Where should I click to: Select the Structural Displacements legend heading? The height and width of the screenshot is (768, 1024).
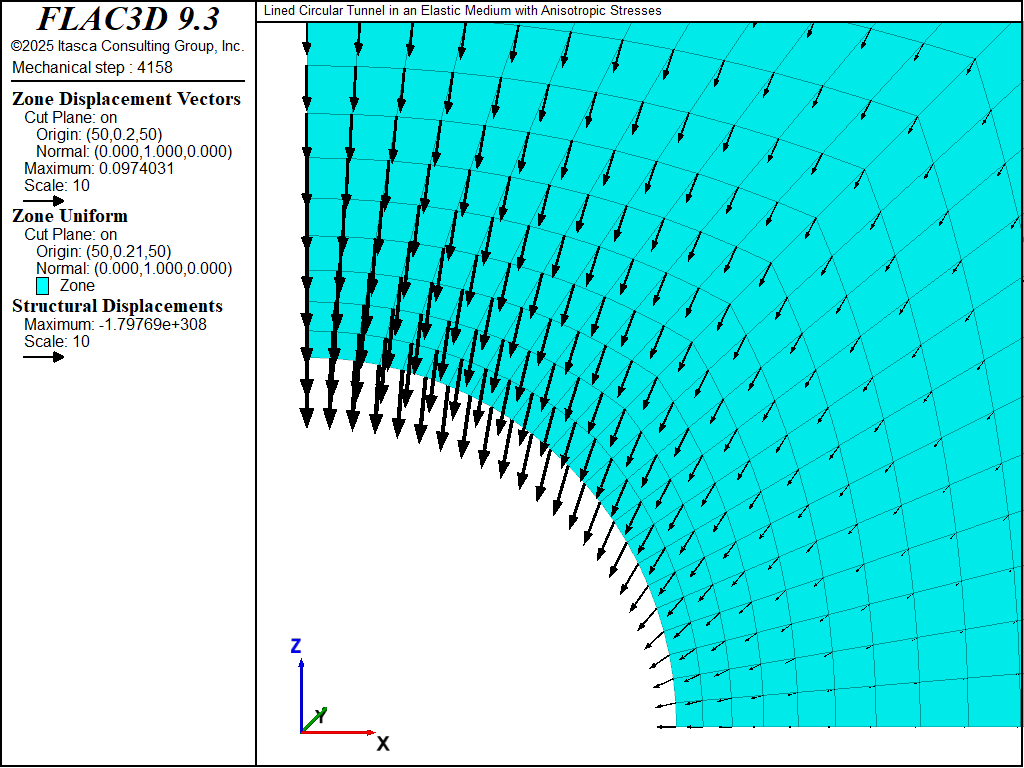117,306
